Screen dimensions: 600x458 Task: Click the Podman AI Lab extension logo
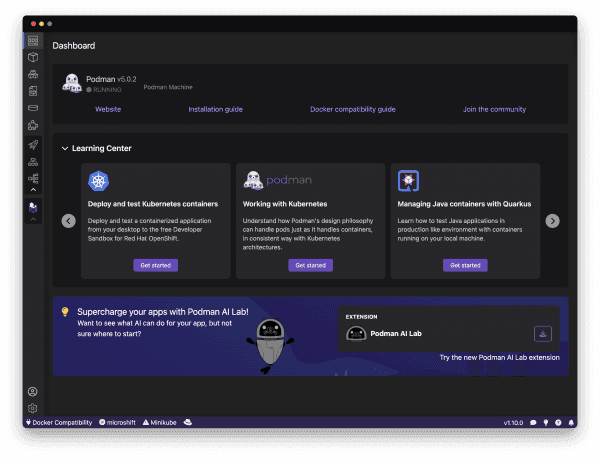(x=356, y=334)
